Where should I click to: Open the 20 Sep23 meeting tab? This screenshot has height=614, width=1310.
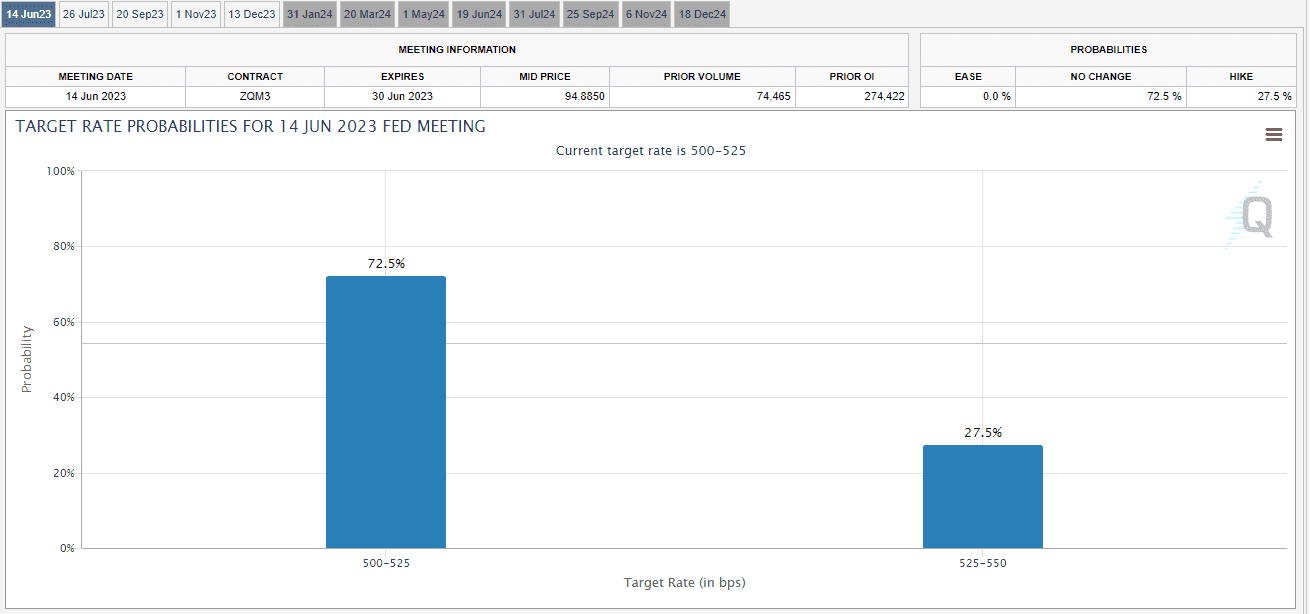[140, 14]
